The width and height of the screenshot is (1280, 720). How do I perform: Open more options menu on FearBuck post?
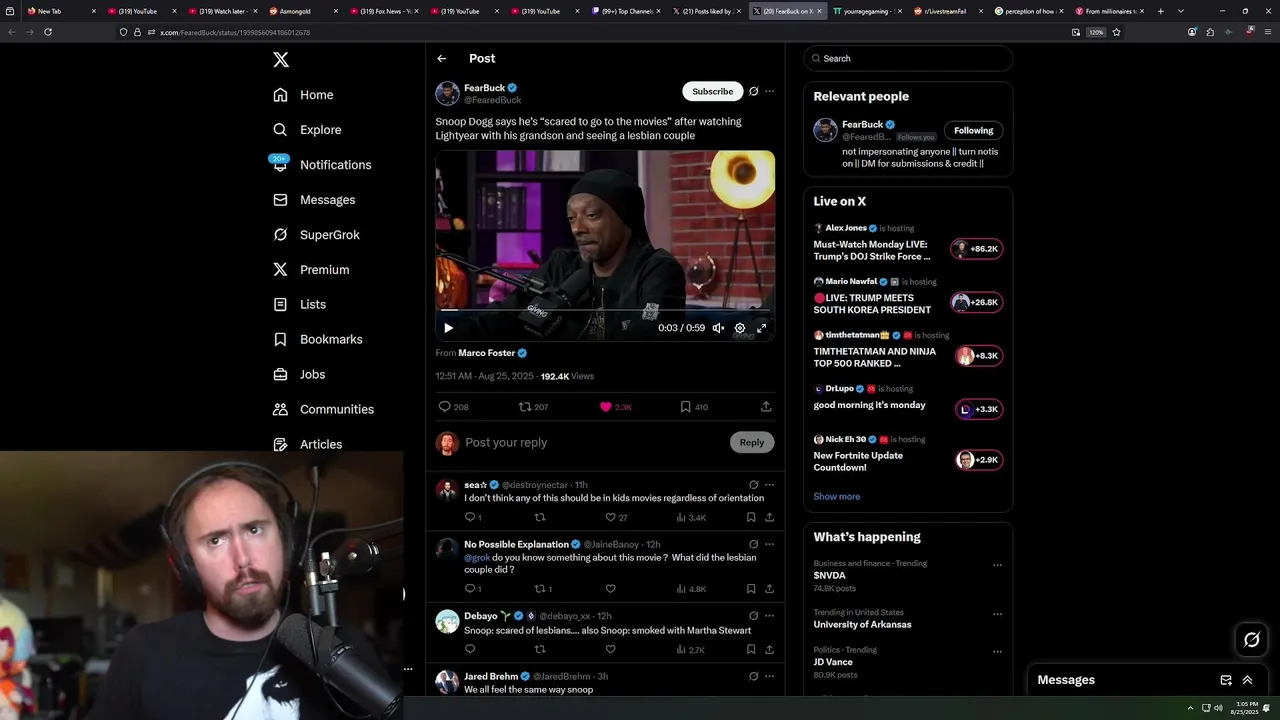769,91
